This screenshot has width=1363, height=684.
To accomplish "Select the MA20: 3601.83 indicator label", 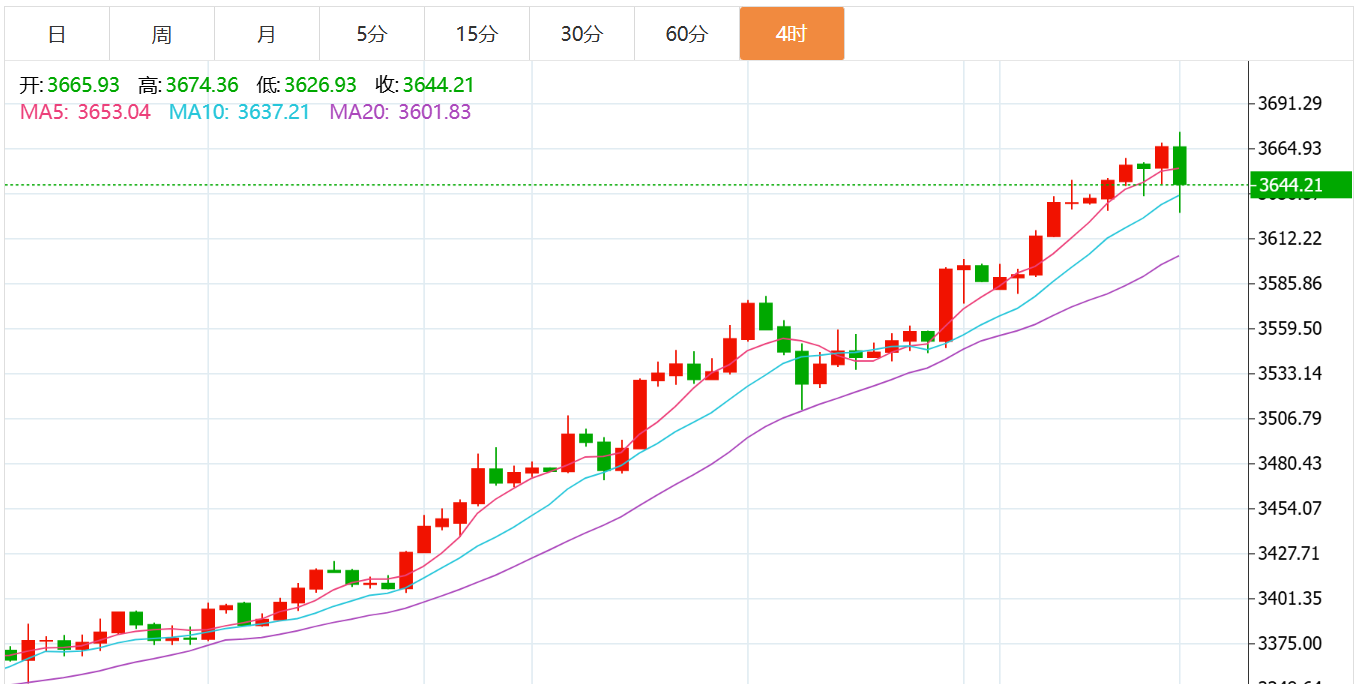I will point(400,112).
